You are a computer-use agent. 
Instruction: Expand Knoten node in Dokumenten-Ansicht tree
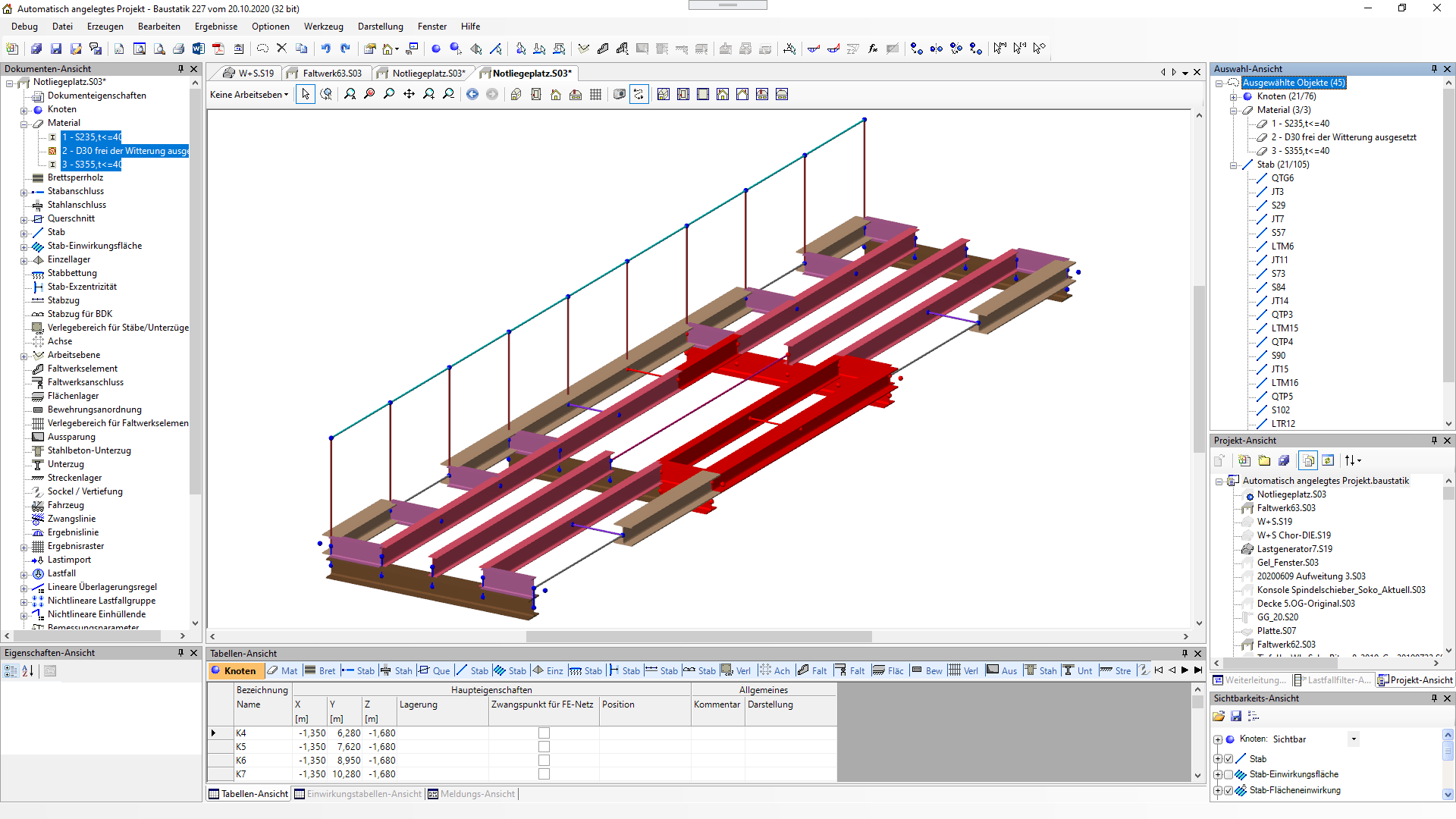[x=24, y=110]
